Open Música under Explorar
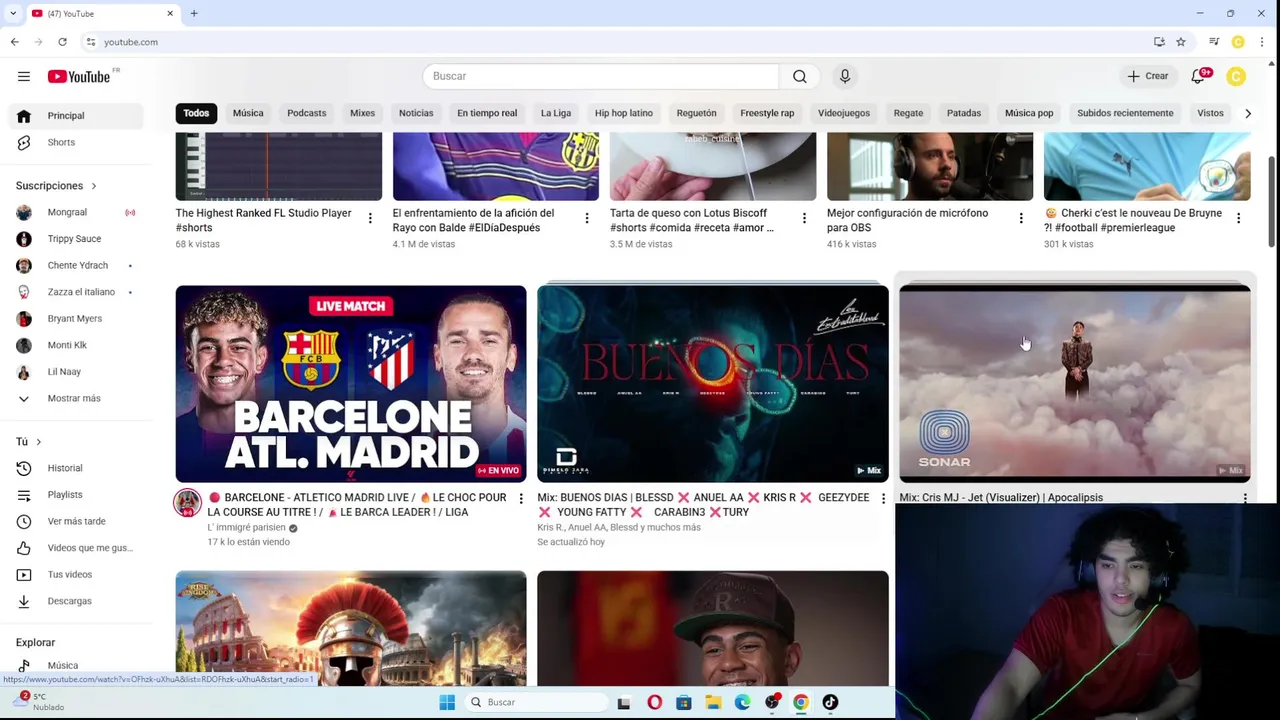The height and width of the screenshot is (720, 1280). point(77,665)
